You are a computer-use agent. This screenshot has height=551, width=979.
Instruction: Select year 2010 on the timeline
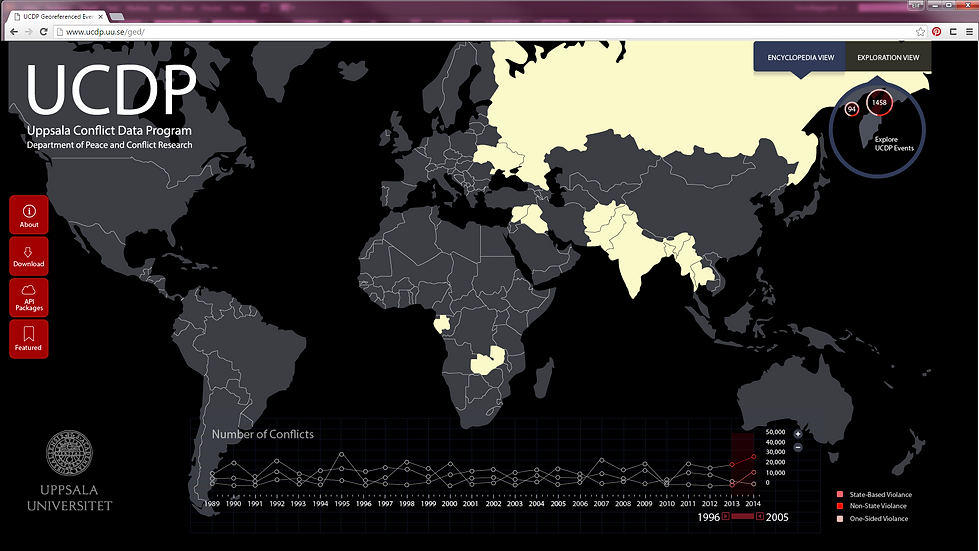point(666,504)
